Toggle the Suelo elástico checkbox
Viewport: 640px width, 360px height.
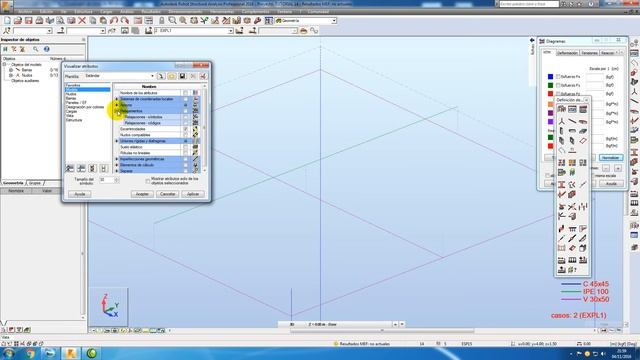coord(186,147)
